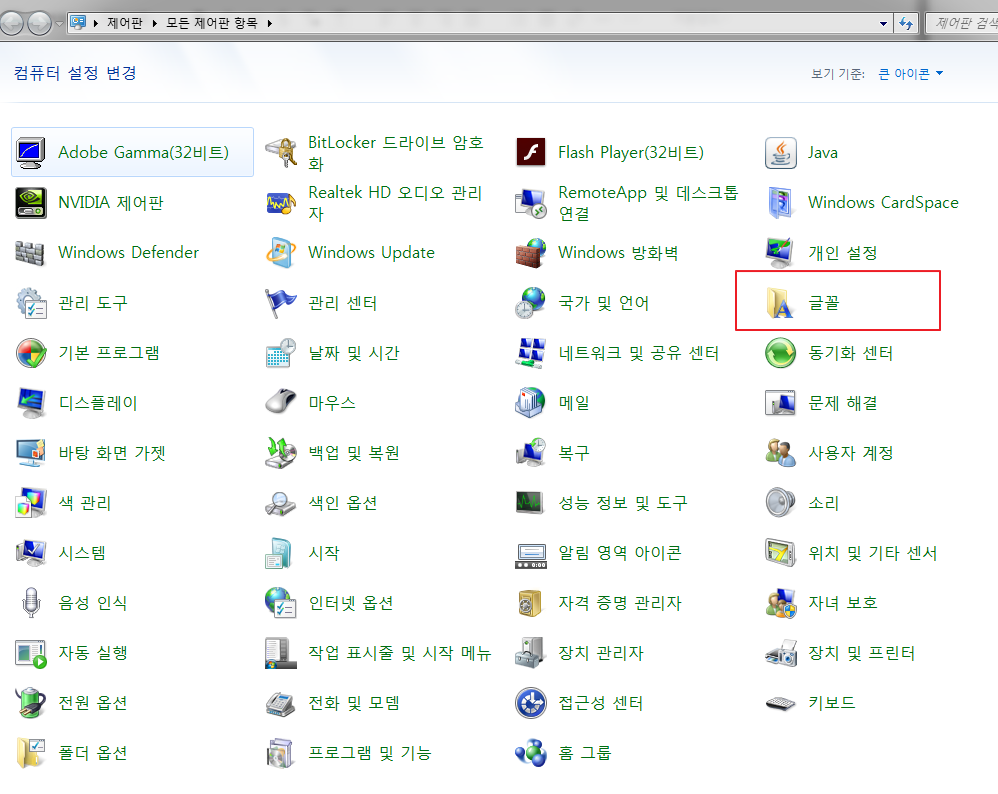998x794 pixels.
Task: Open the 바탕 화면 가젯 icon
Action: pyautogui.click(x=31, y=453)
